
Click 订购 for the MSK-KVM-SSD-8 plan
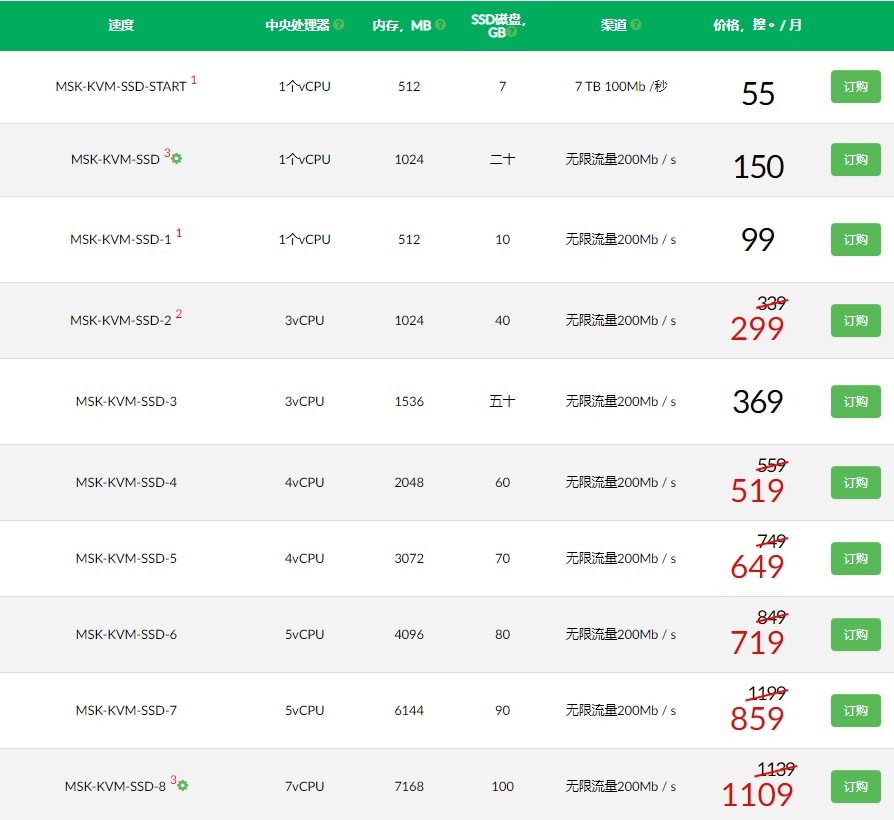click(855, 786)
